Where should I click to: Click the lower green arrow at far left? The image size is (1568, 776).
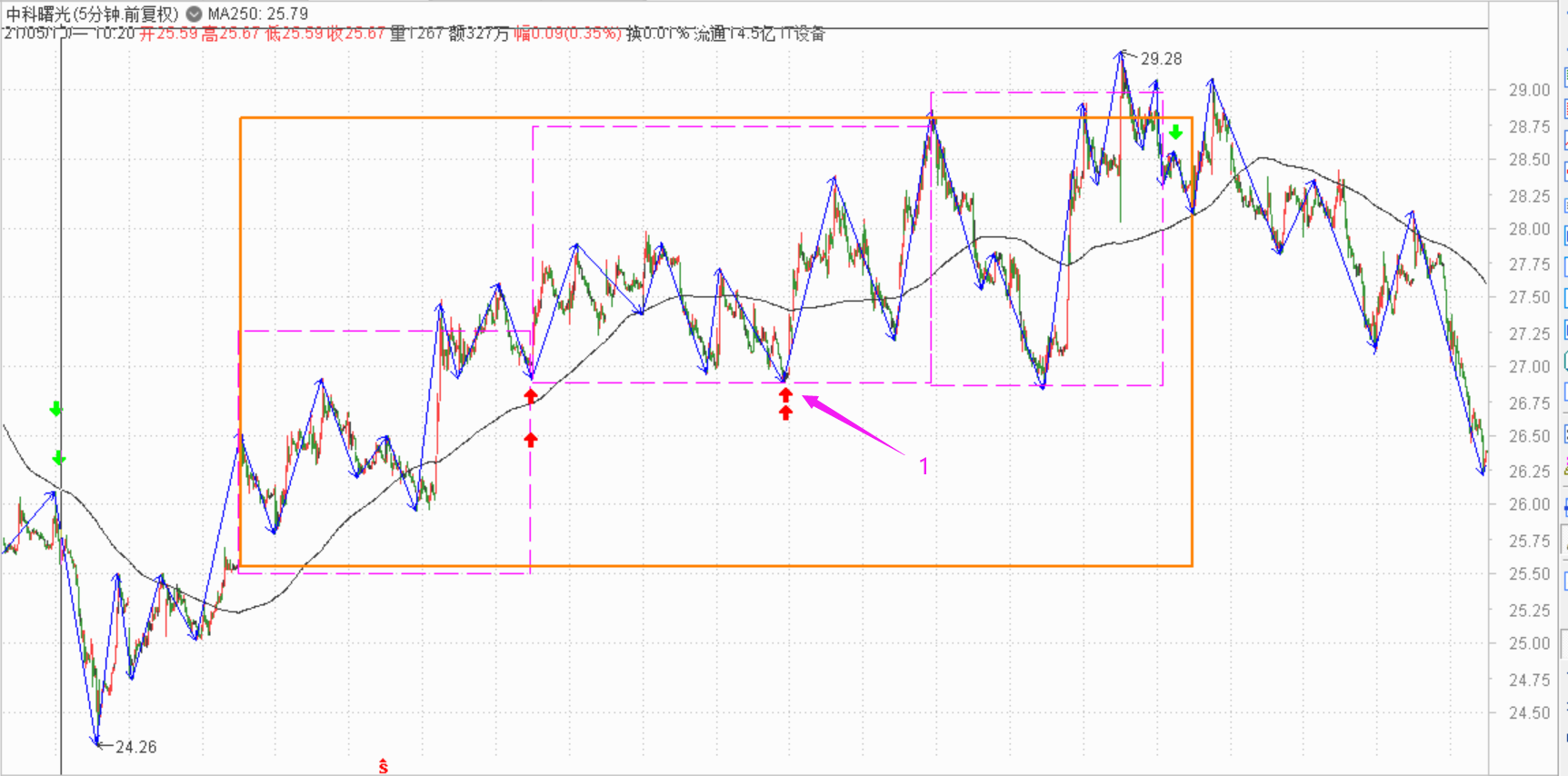pyautogui.click(x=59, y=458)
